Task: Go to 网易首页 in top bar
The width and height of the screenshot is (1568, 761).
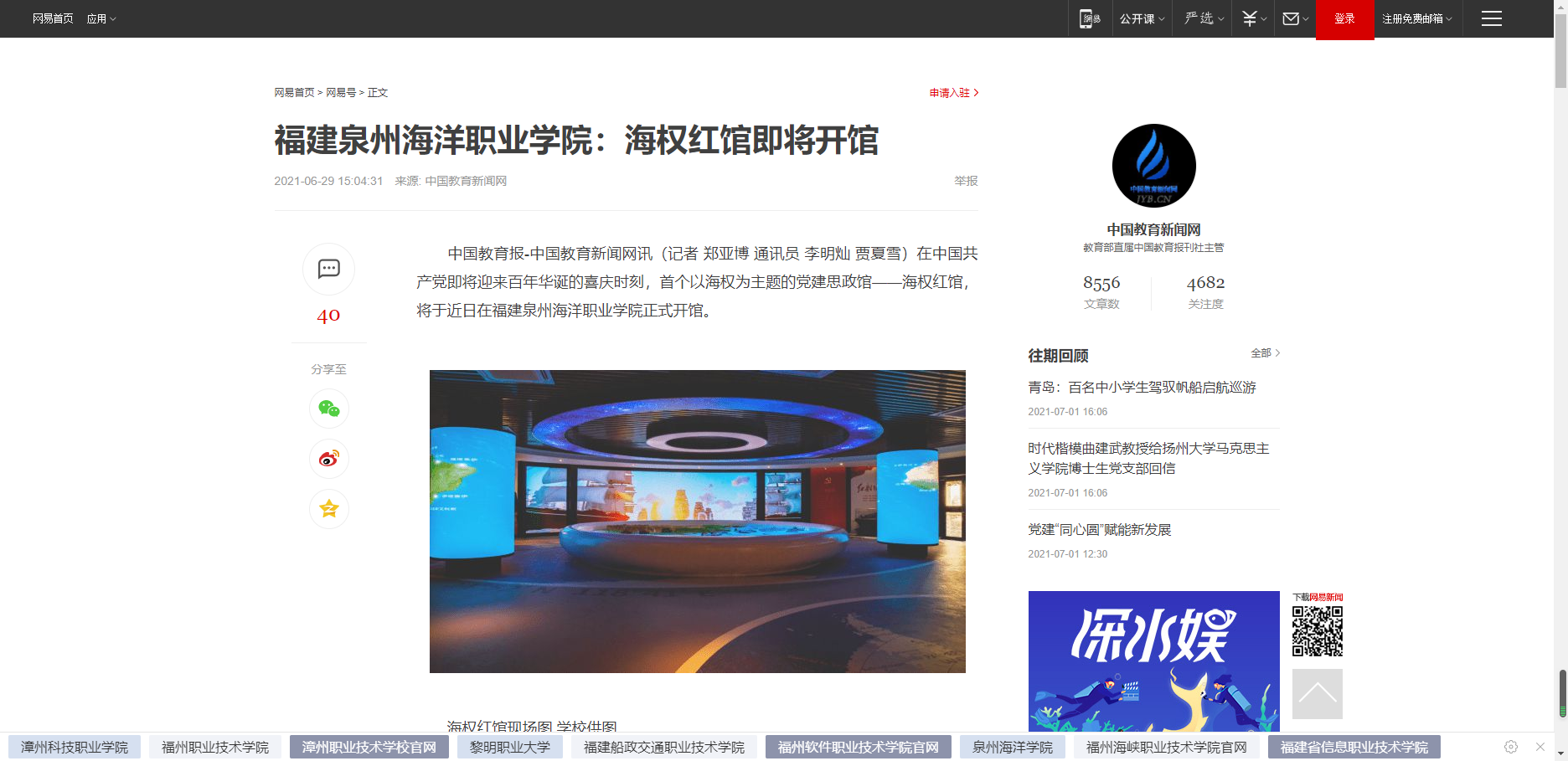Action: pos(53,18)
